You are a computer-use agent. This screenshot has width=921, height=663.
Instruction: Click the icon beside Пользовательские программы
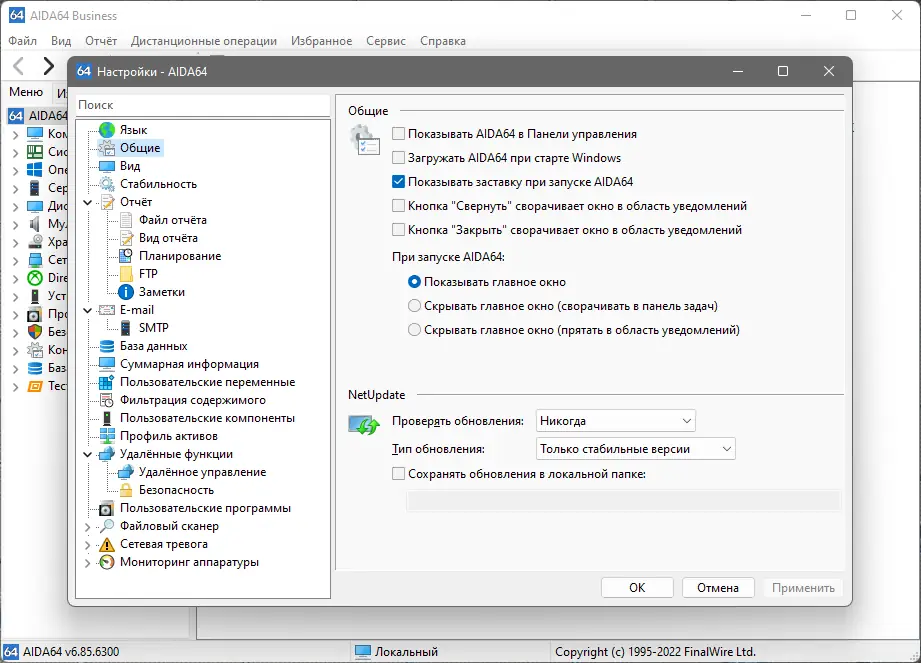[107, 509]
